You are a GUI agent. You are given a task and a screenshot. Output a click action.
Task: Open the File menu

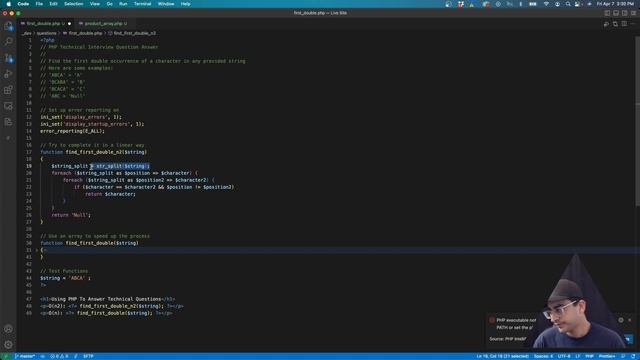39,4
